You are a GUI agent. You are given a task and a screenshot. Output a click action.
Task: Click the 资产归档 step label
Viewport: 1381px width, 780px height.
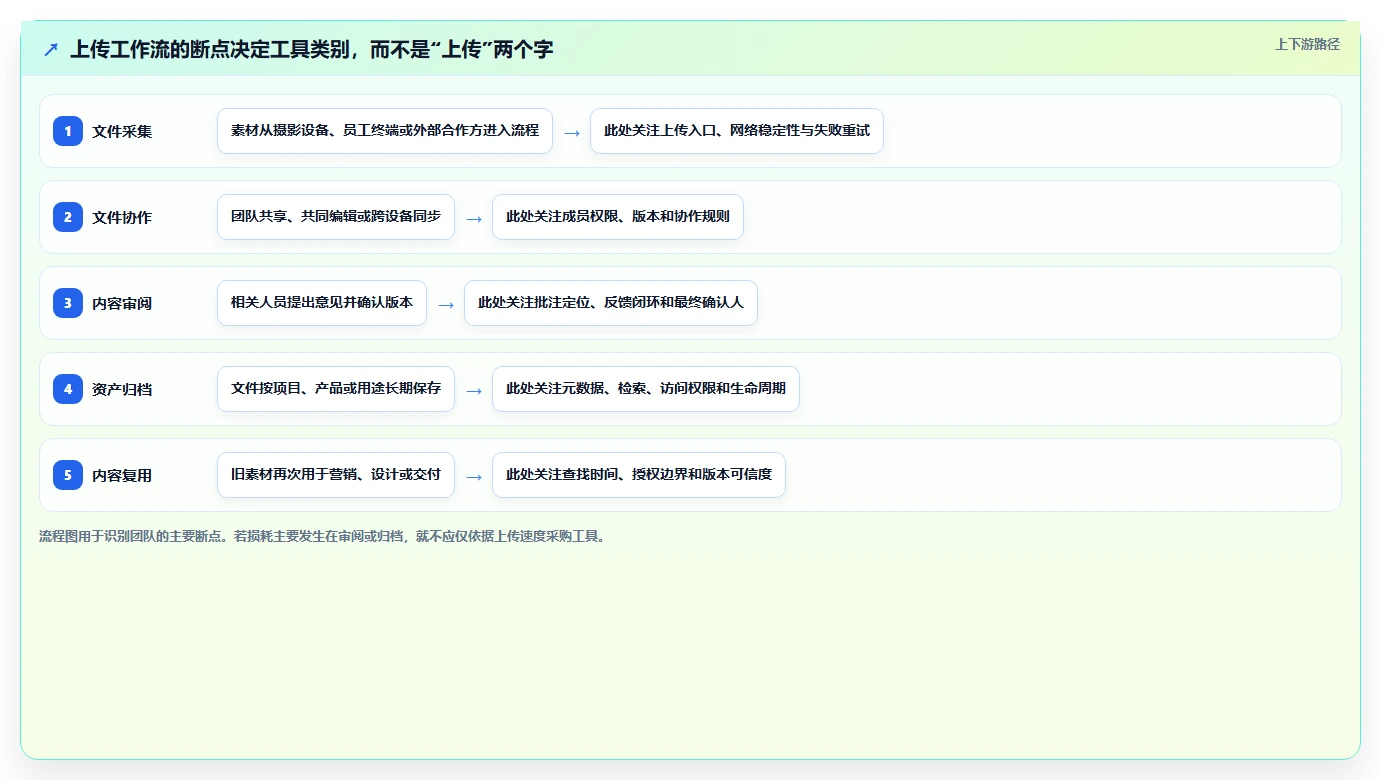click(x=122, y=389)
